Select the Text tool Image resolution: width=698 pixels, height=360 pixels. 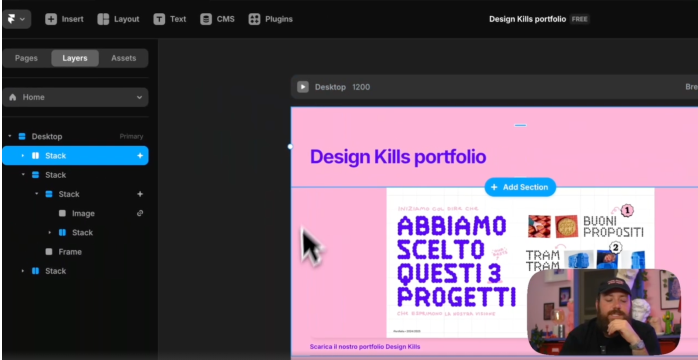click(170, 19)
